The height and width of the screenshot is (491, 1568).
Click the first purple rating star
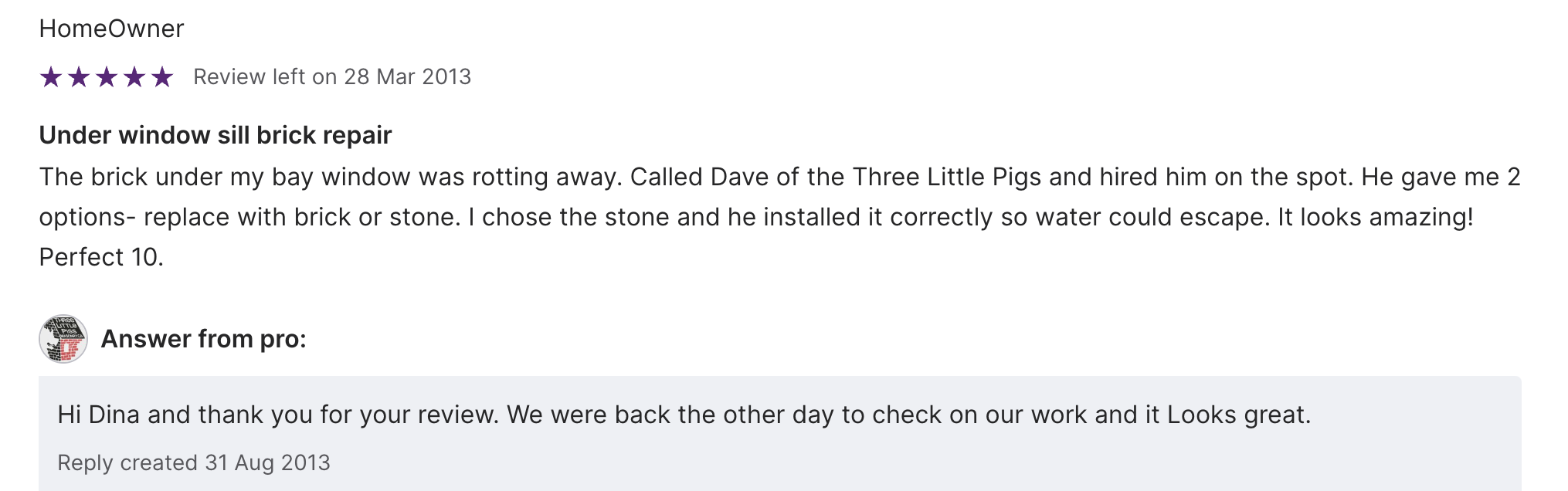(x=51, y=77)
